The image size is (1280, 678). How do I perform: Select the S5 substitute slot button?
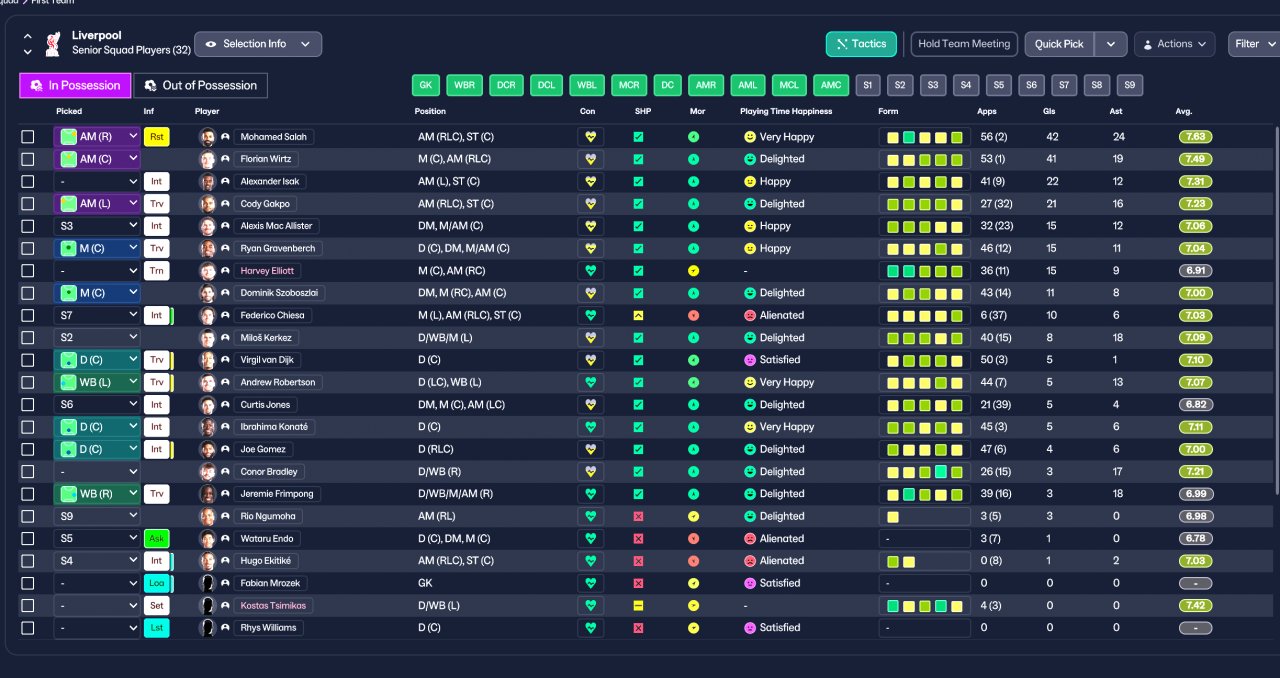pos(997,85)
